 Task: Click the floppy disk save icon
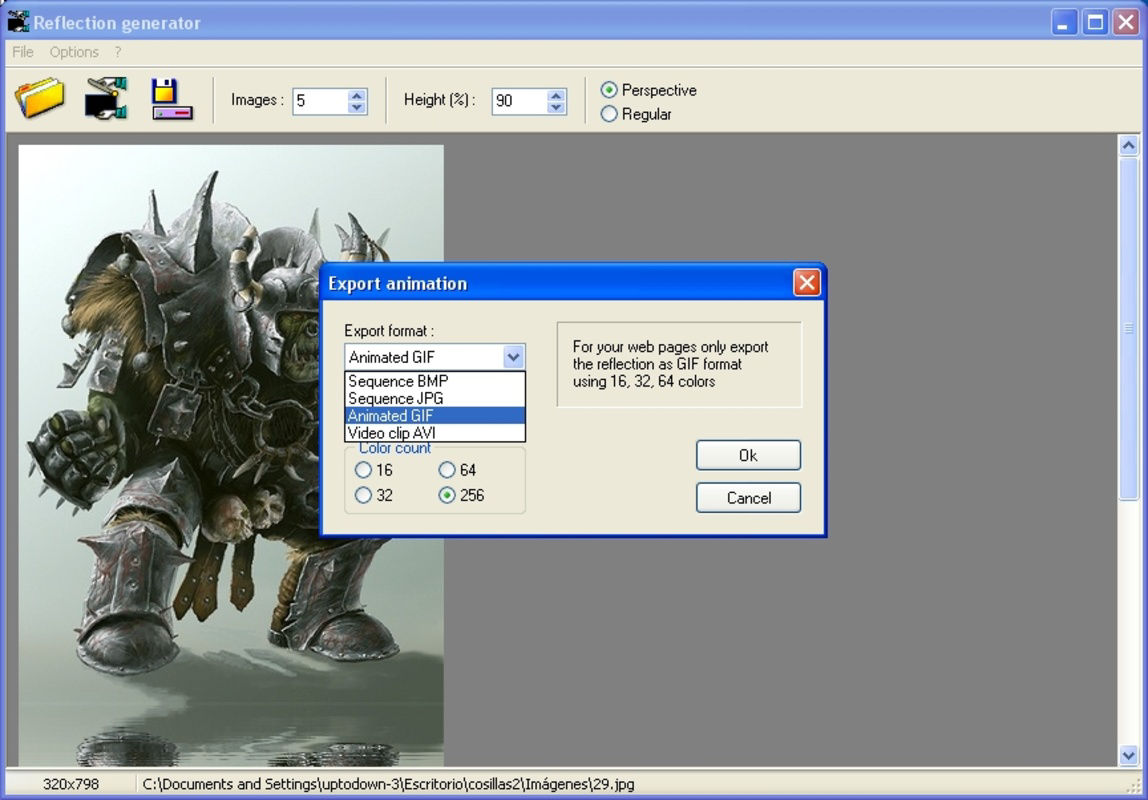click(171, 98)
